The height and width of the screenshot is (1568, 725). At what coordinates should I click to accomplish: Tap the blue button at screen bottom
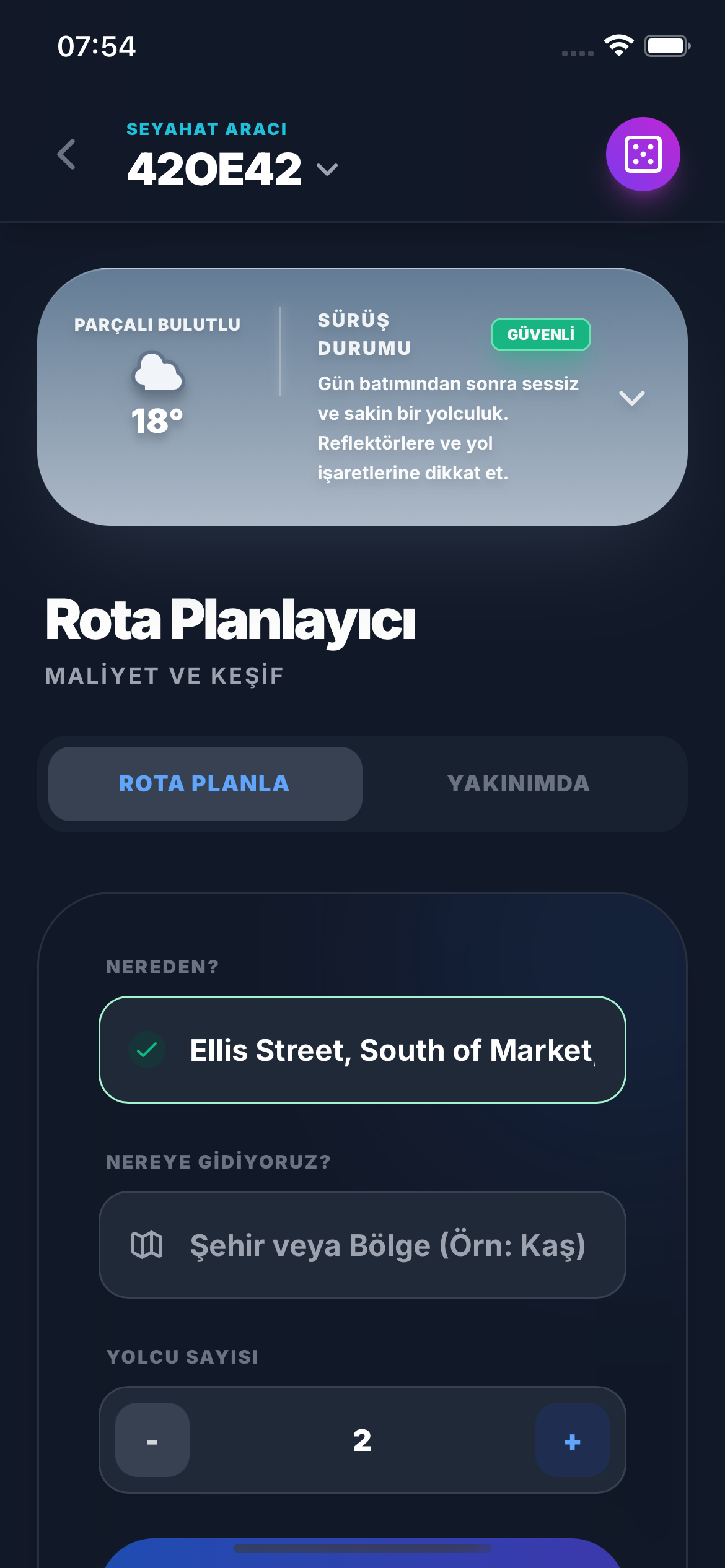(x=362, y=1553)
